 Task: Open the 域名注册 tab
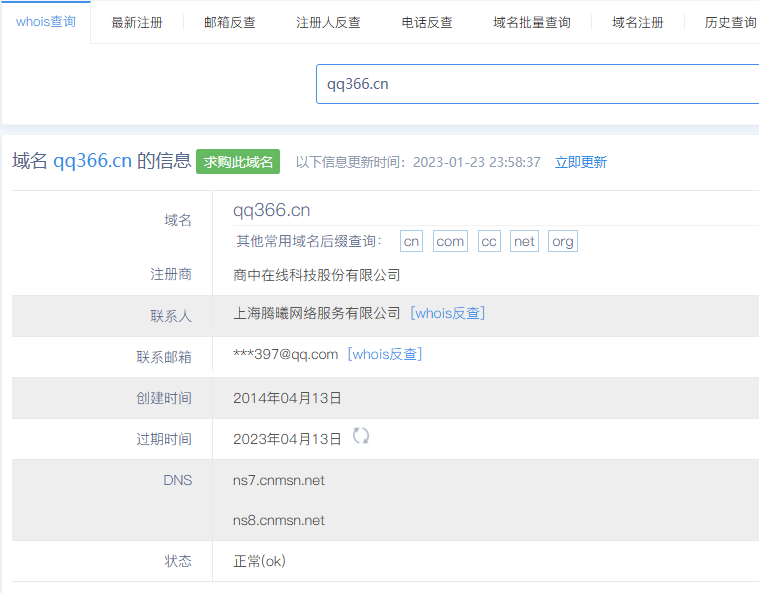(x=638, y=22)
